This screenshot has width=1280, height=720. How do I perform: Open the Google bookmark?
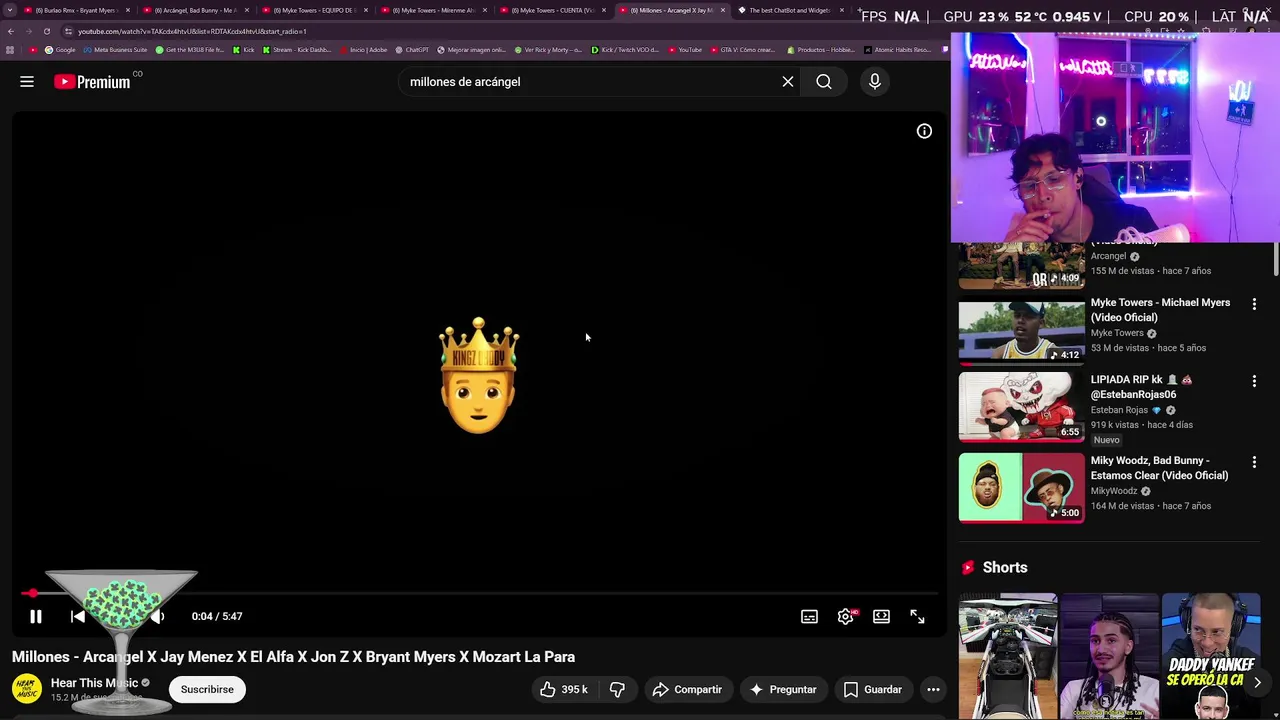[x=60, y=50]
